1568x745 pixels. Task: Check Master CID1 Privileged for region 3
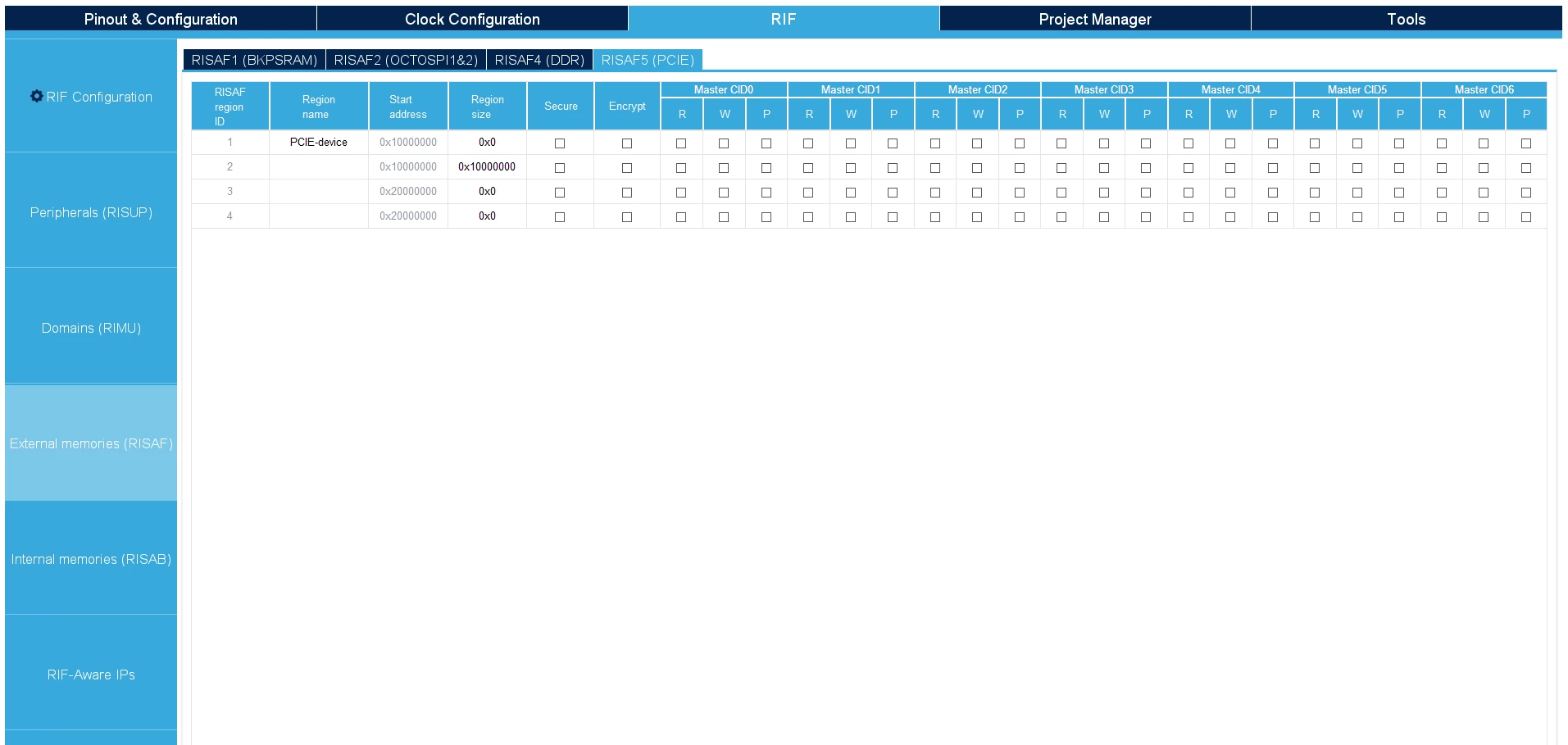pyautogui.click(x=893, y=193)
